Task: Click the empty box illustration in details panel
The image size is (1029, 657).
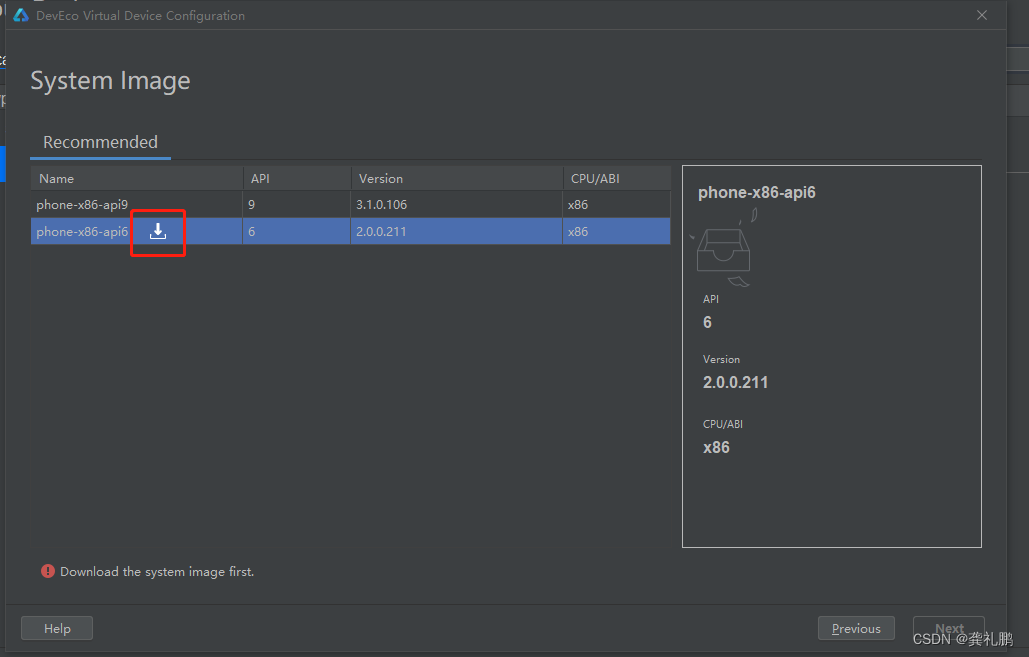Action: (x=724, y=247)
